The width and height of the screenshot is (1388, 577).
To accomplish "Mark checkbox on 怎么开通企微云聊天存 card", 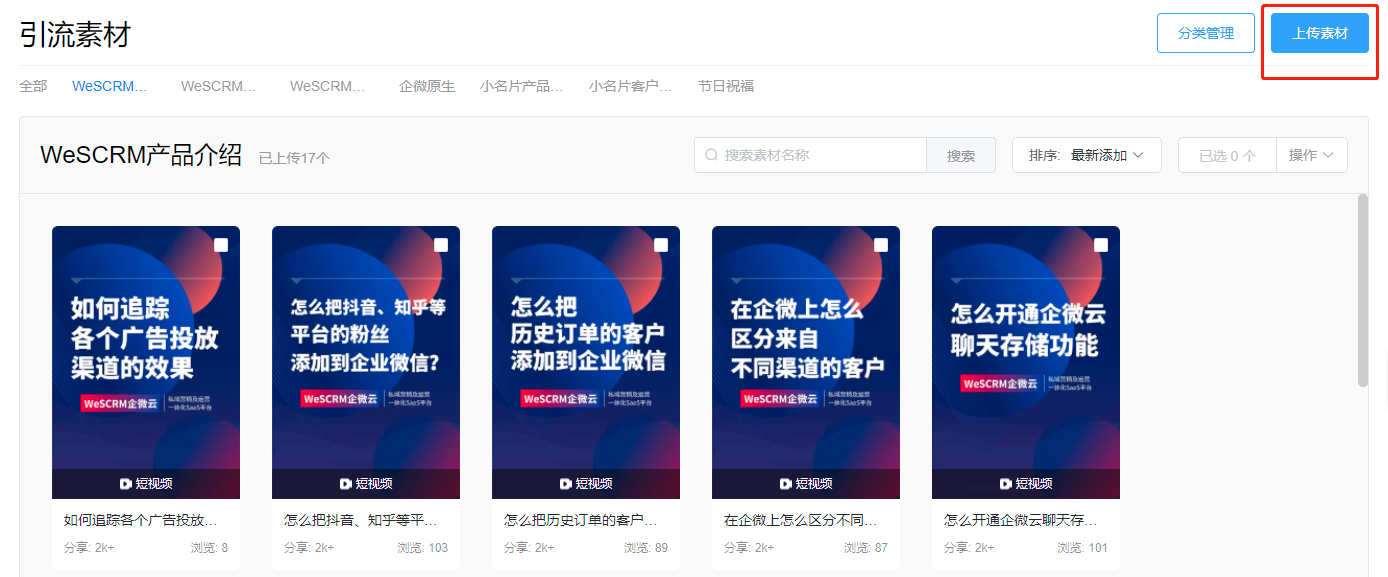I will pos(1101,245).
